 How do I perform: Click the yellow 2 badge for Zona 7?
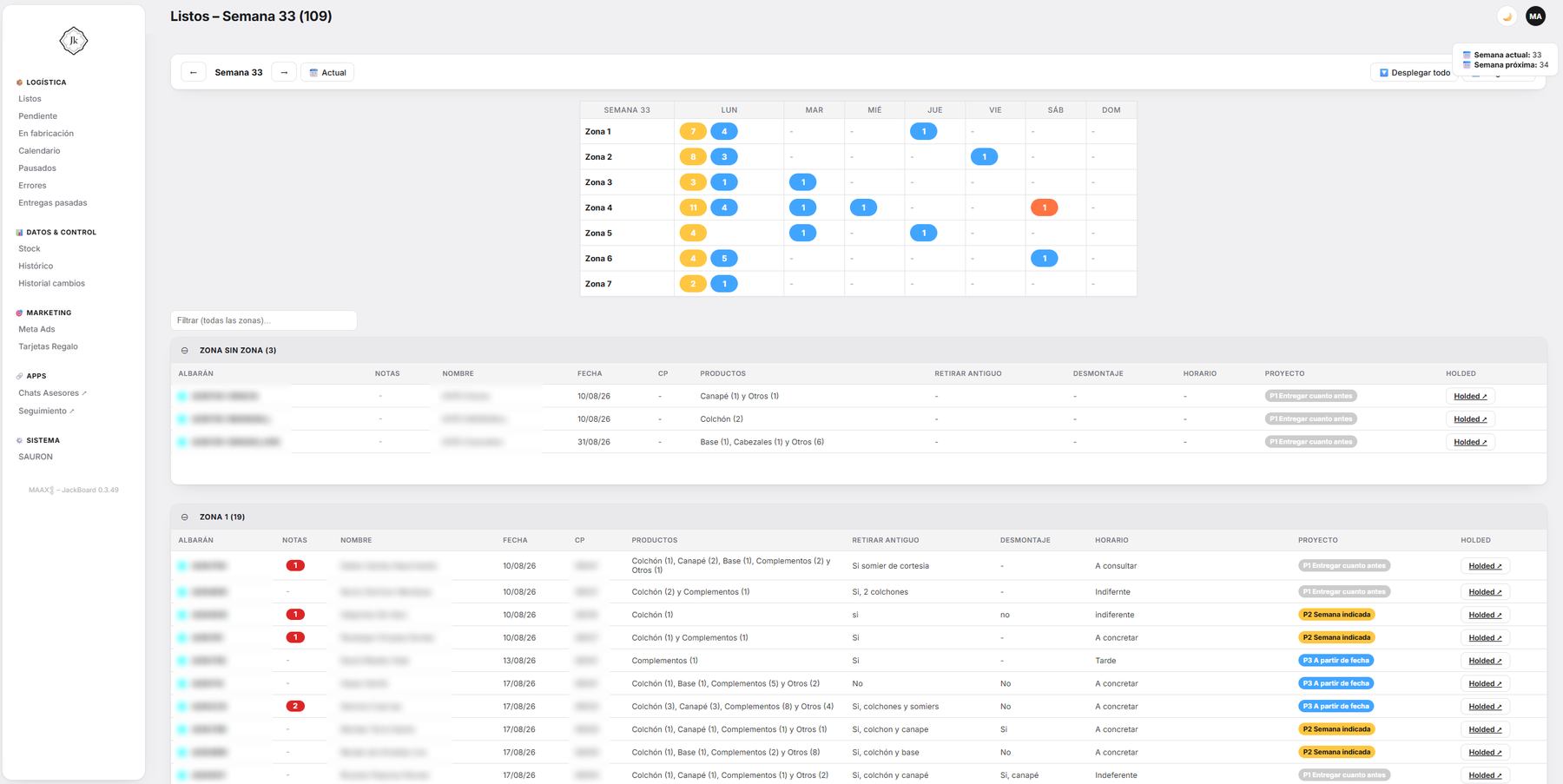[693, 284]
